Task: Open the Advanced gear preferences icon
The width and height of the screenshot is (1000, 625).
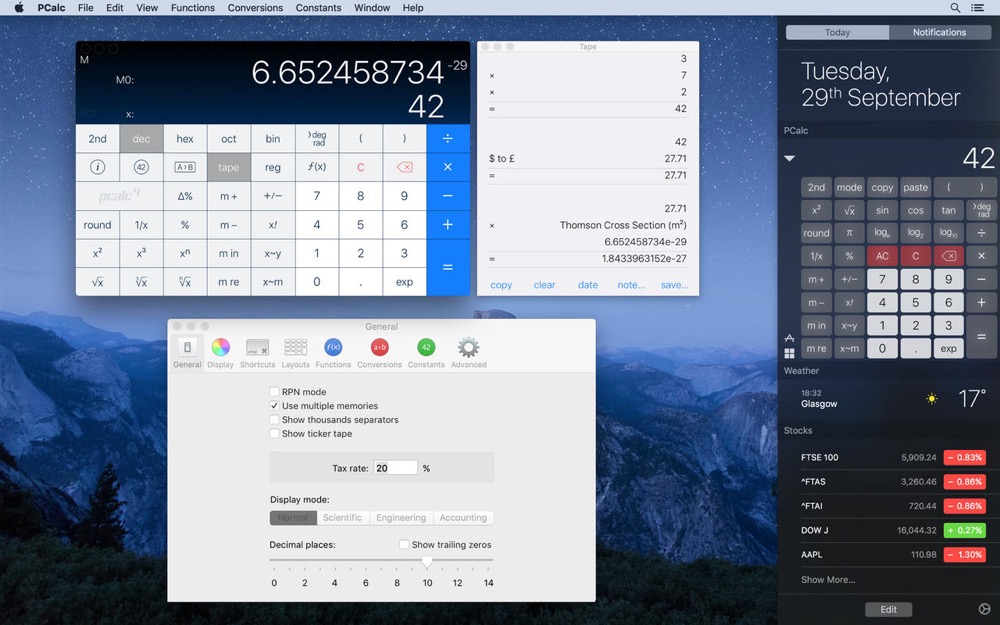Action: (x=468, y=348)
